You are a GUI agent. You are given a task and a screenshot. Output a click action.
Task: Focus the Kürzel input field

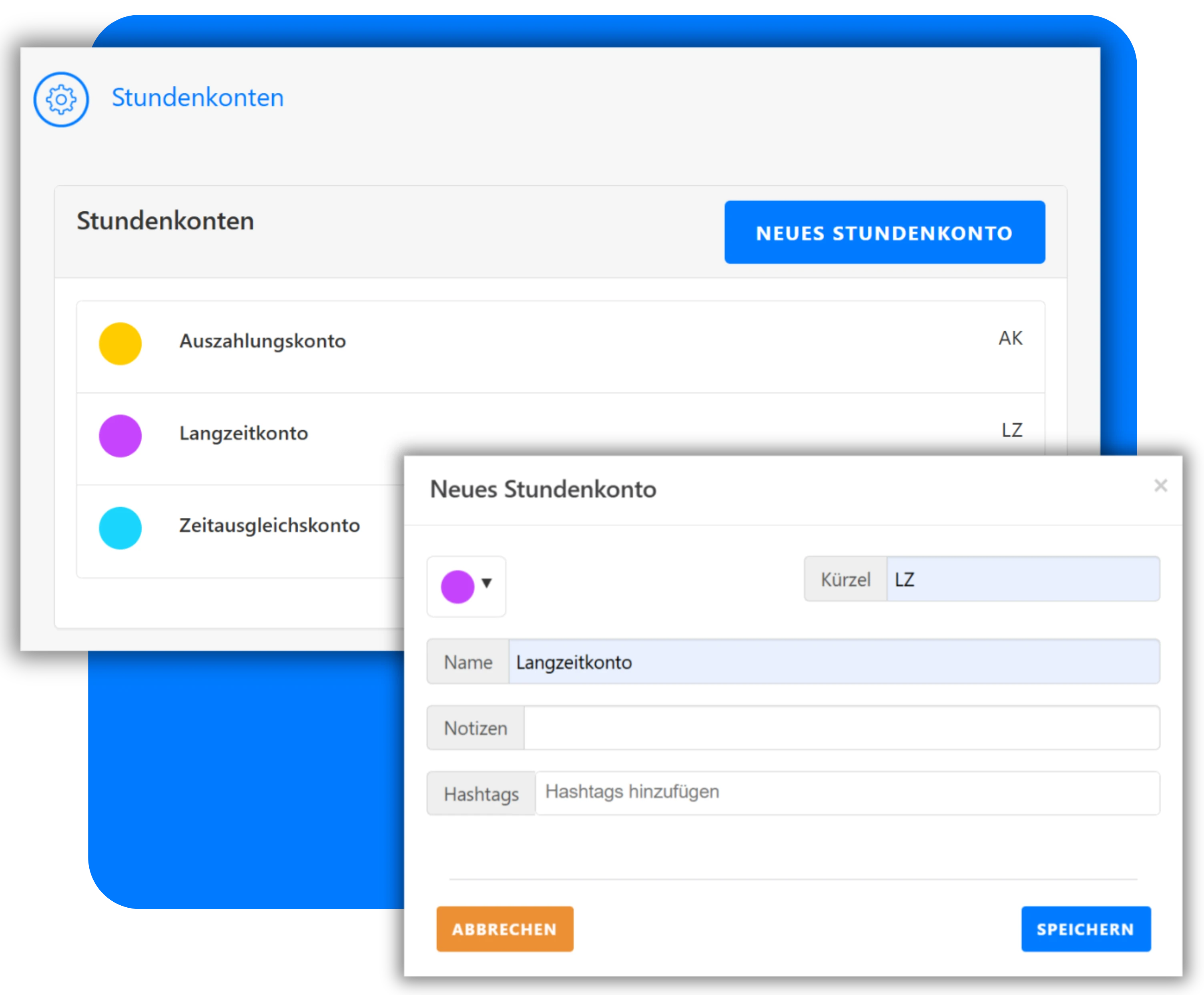[x=1023, y=579]
